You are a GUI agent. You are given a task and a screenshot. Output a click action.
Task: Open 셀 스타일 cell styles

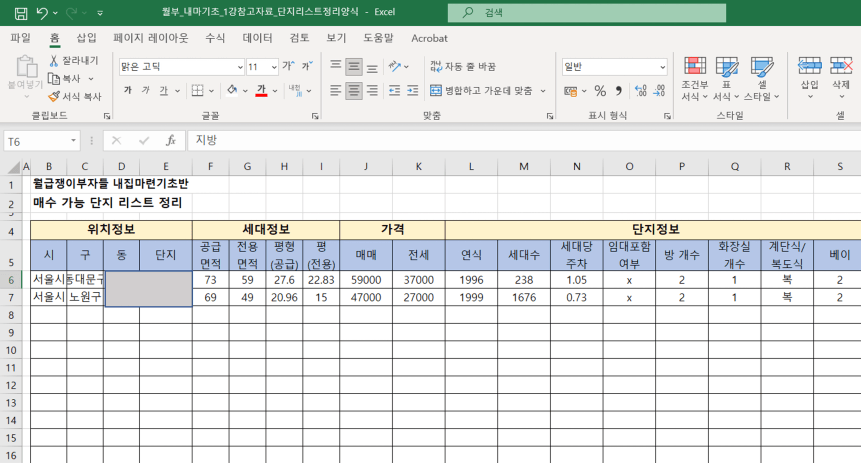(x=762, y=79)
